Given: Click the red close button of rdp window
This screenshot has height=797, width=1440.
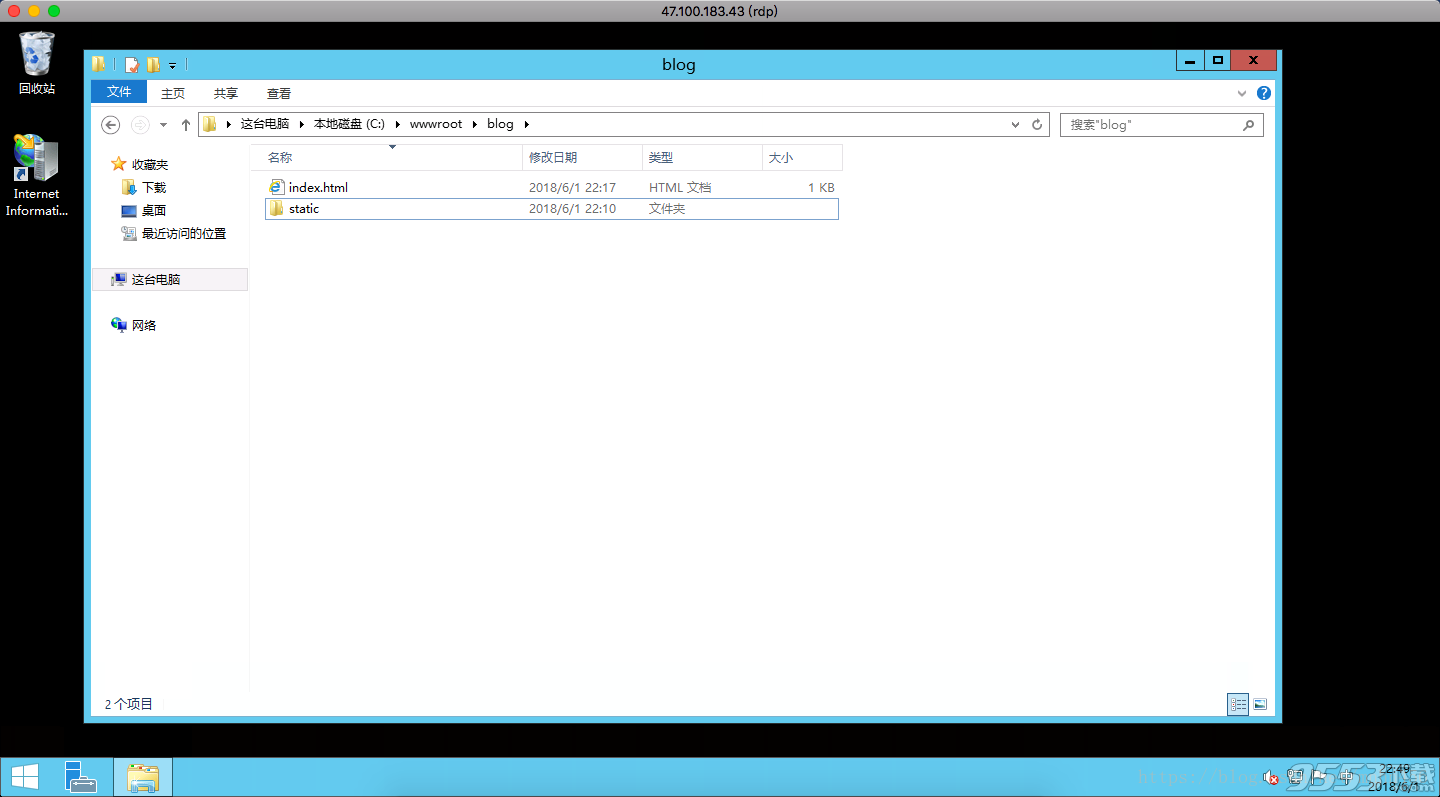Looking at the screenshot, I should 14,10.
